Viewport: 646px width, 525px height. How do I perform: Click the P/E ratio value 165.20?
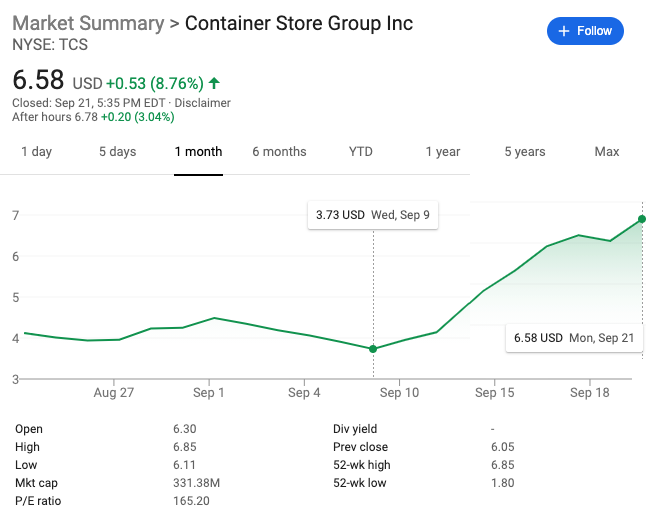pyautogui.click(x=191, y=501)
